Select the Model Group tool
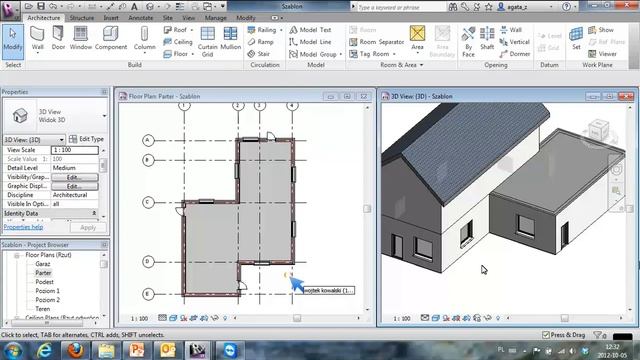 [x=313, y=54]
